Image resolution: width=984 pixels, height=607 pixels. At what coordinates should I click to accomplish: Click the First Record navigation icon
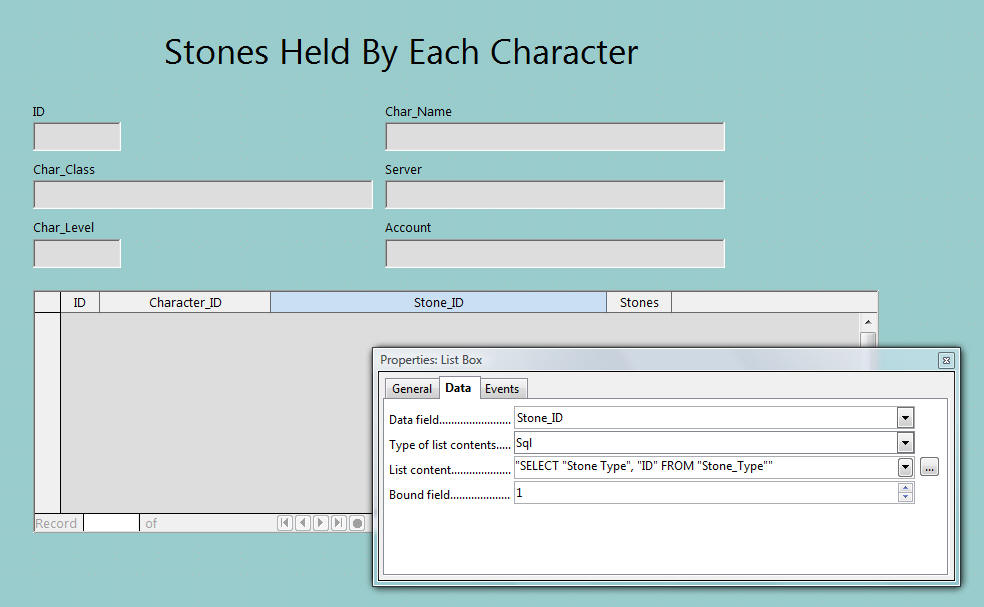(x=285, y=523)
